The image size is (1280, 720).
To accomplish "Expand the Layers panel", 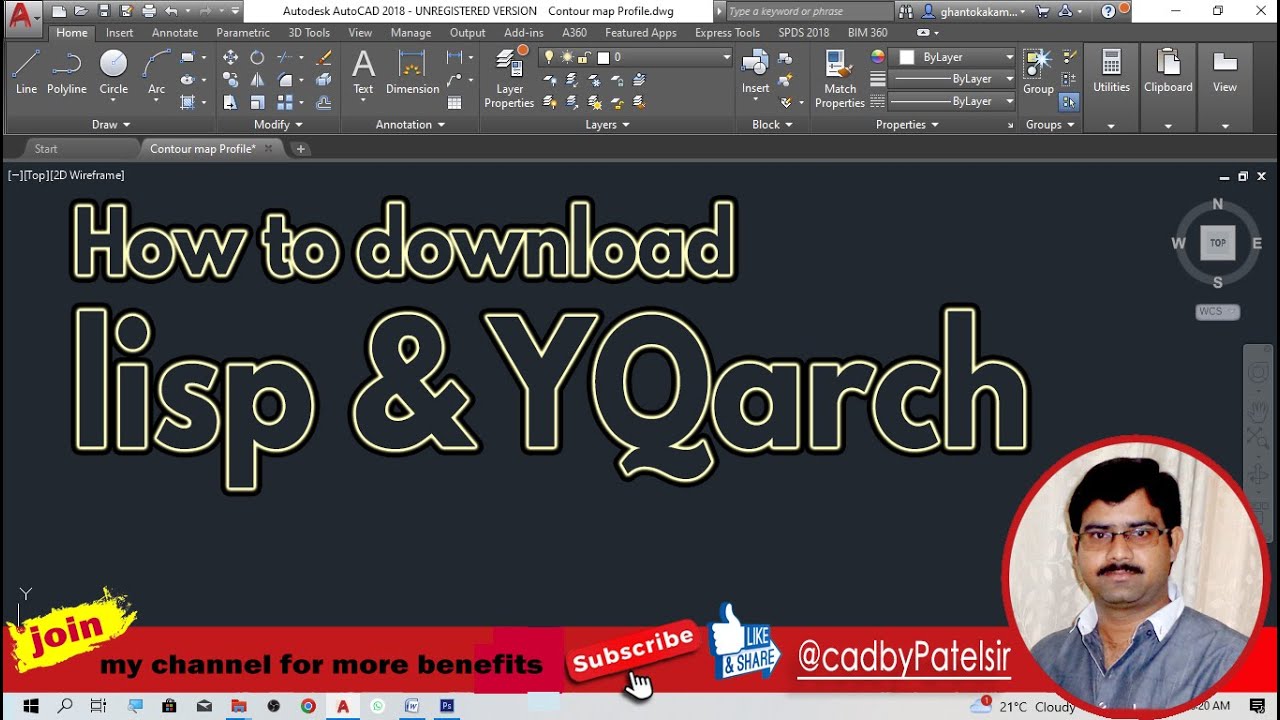I will pyautogui.click(x=607, y=124).
